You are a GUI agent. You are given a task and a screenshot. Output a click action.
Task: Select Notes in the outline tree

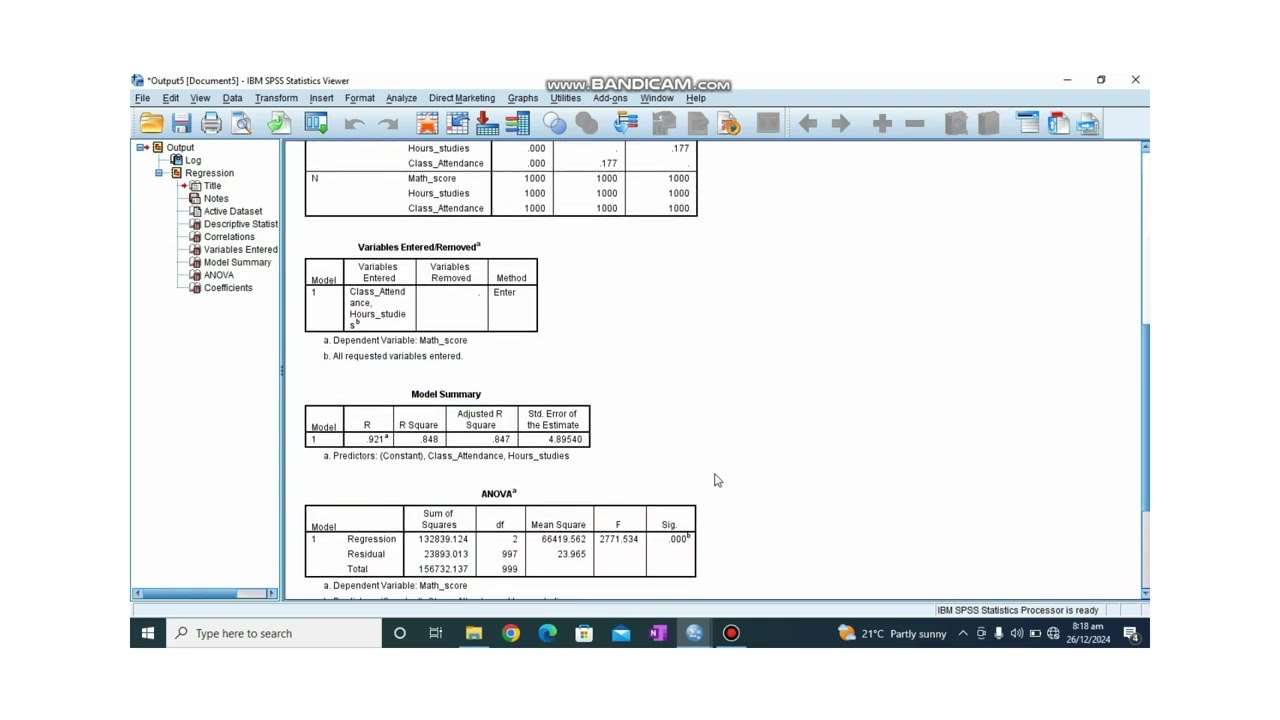pyautogui.click(x=216, y=199)
